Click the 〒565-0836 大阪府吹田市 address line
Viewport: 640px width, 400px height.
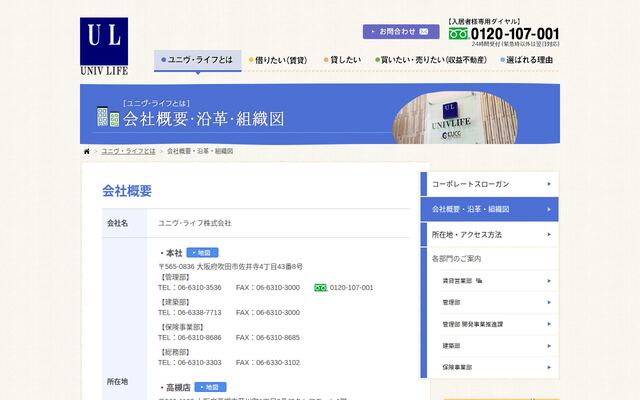click(x=231, y=267)
